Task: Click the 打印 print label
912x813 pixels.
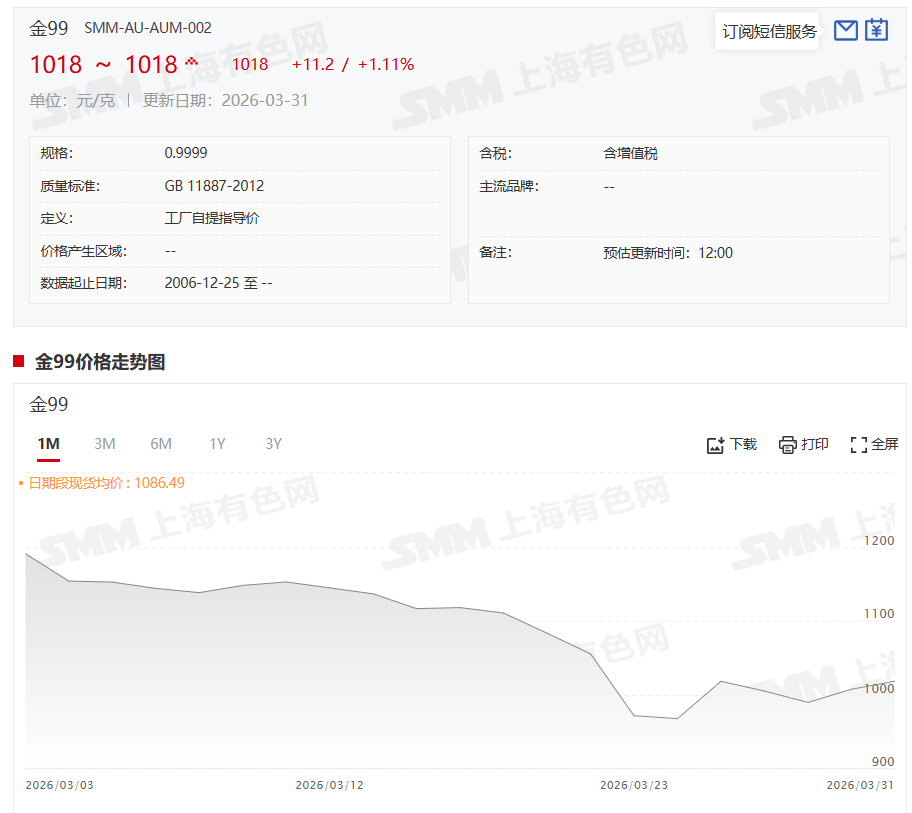Action: [x=815, y=445]
